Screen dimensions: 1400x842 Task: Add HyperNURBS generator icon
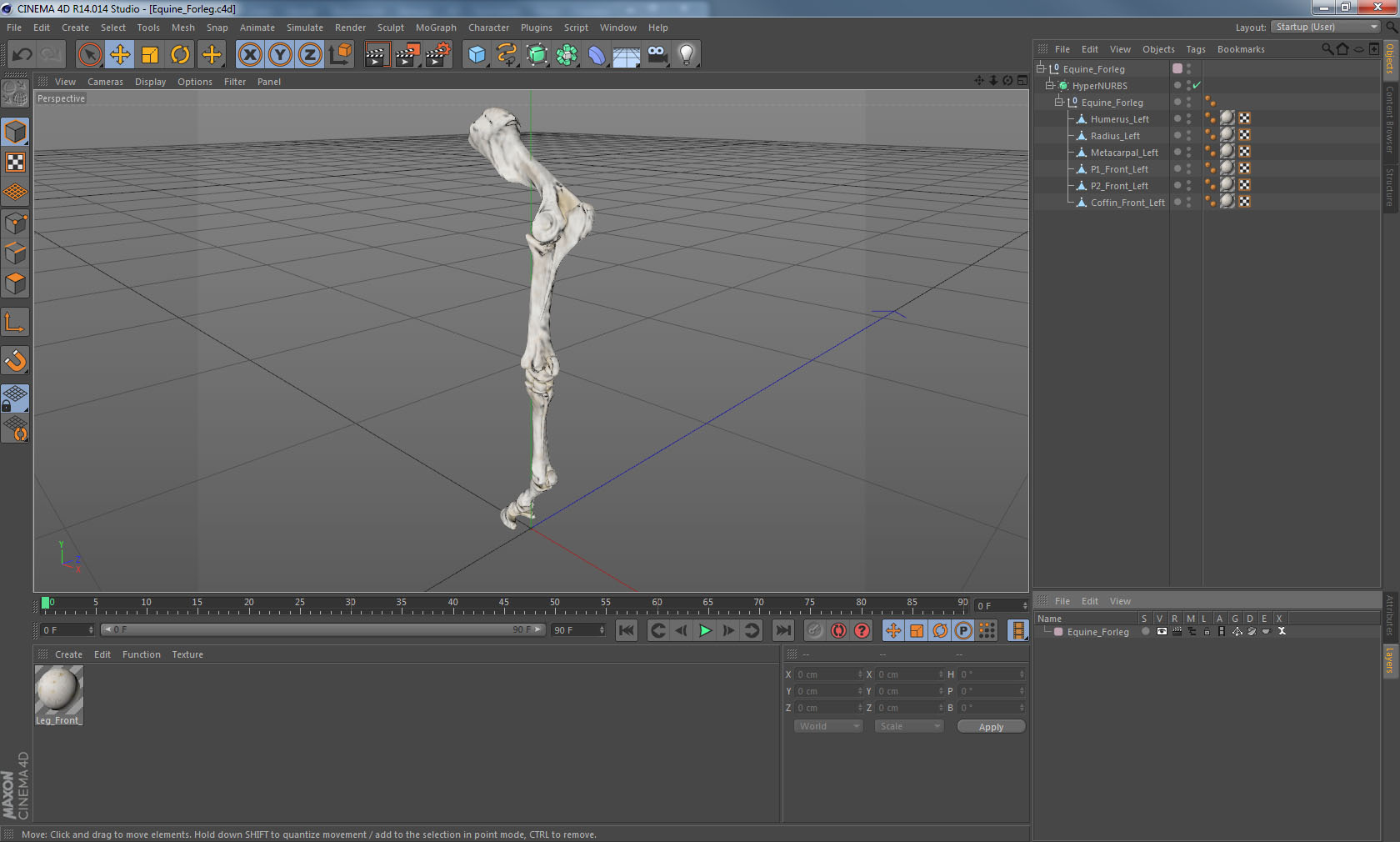[537, 55]
